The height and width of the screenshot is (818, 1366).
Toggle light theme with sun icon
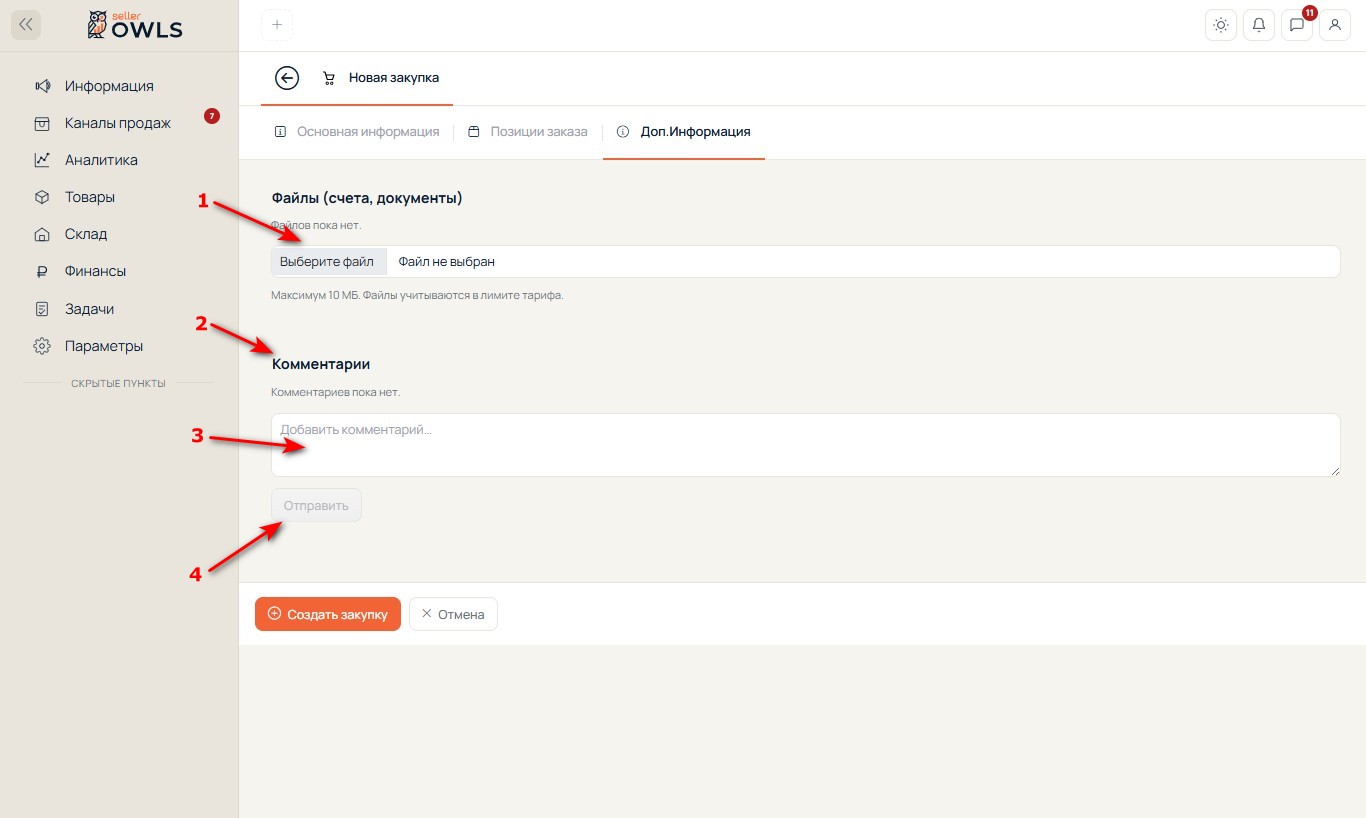coord(1221,25)
